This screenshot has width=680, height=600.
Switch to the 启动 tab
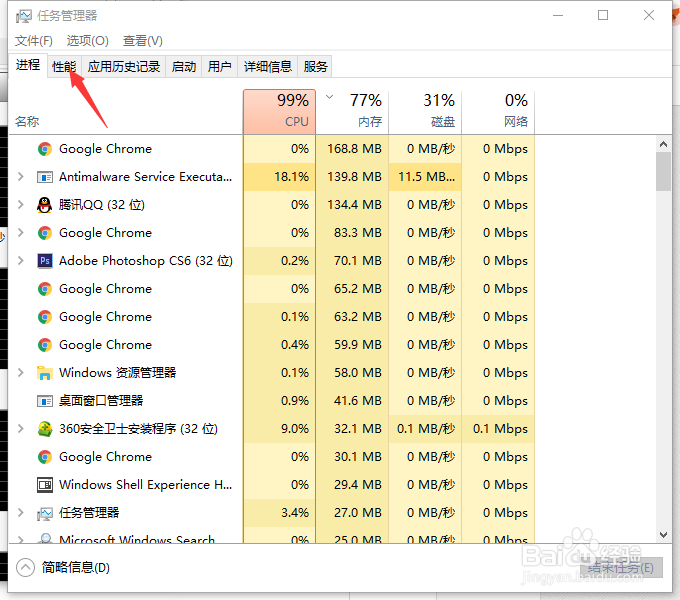(x=184, y=67)
